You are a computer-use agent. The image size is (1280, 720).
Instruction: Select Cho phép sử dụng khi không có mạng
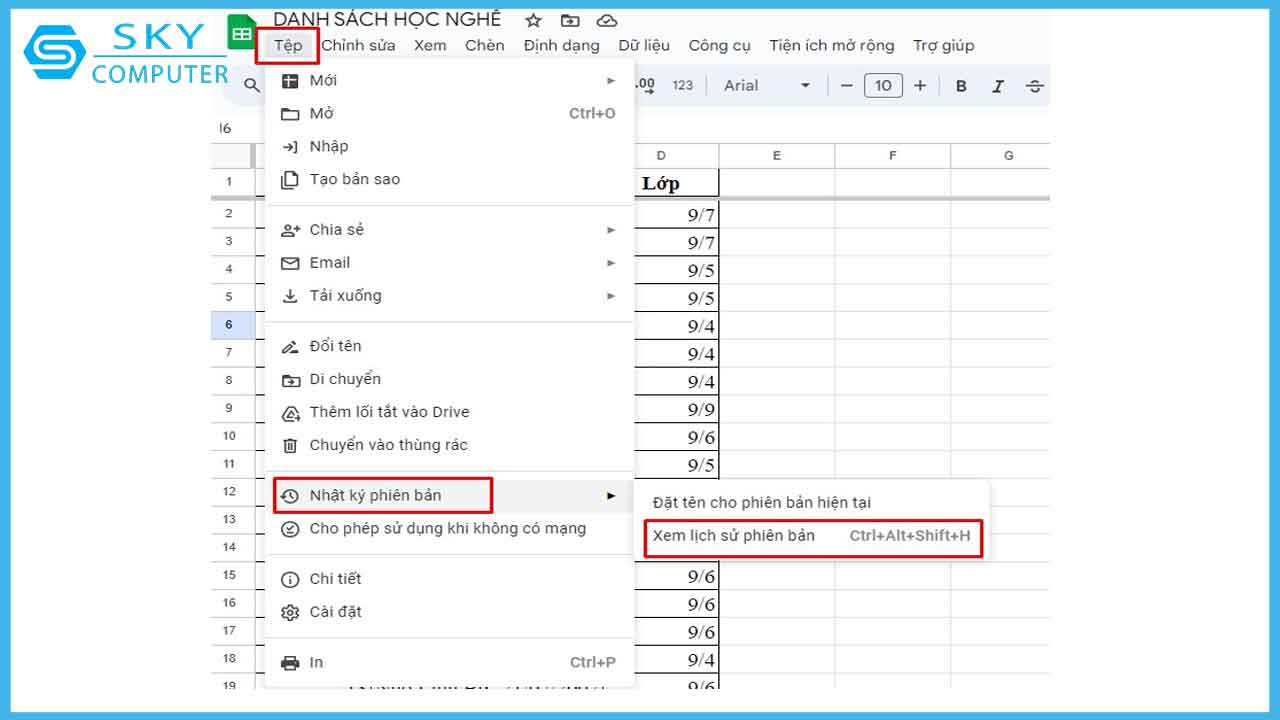[450, 528]
